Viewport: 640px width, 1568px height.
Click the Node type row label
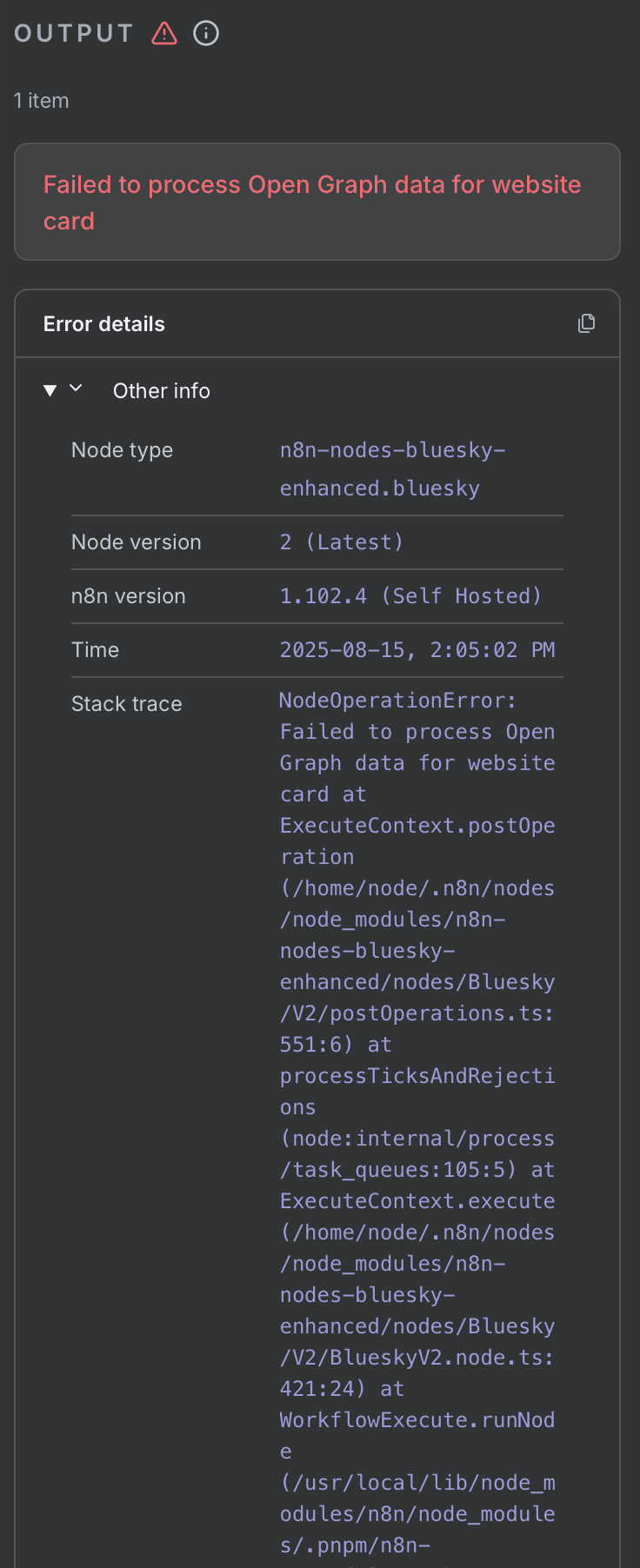[123, 450]
